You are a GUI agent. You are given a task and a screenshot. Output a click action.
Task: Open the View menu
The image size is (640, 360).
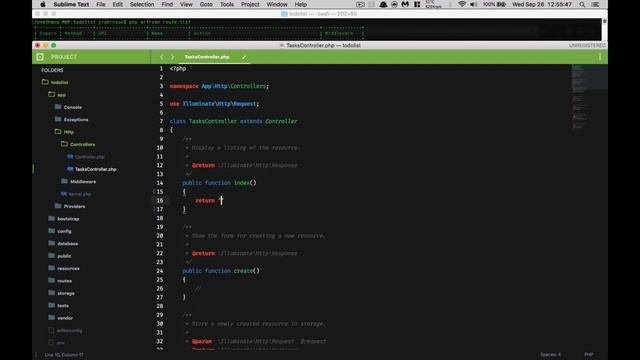186,4
